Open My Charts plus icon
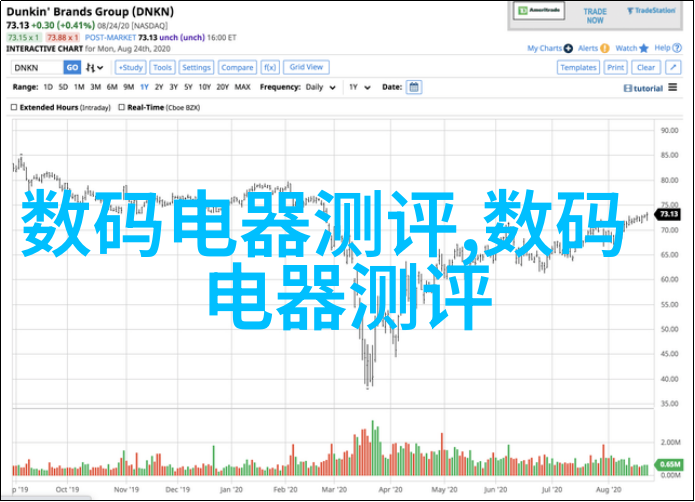The height and width of the screenshot is (502, 695). (x=568, y=48)
